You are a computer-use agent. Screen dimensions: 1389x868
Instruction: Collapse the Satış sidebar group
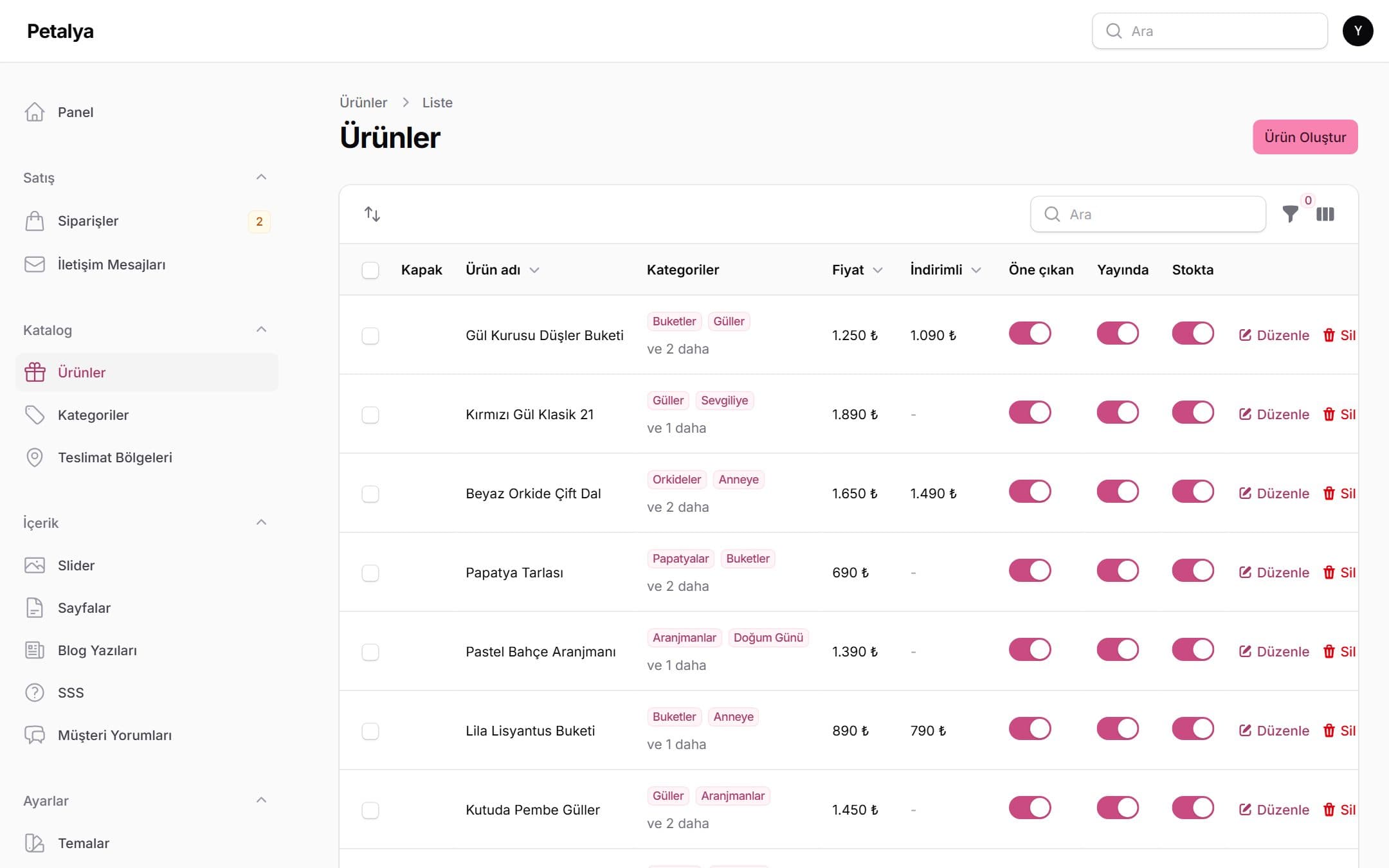coord(261,177)
